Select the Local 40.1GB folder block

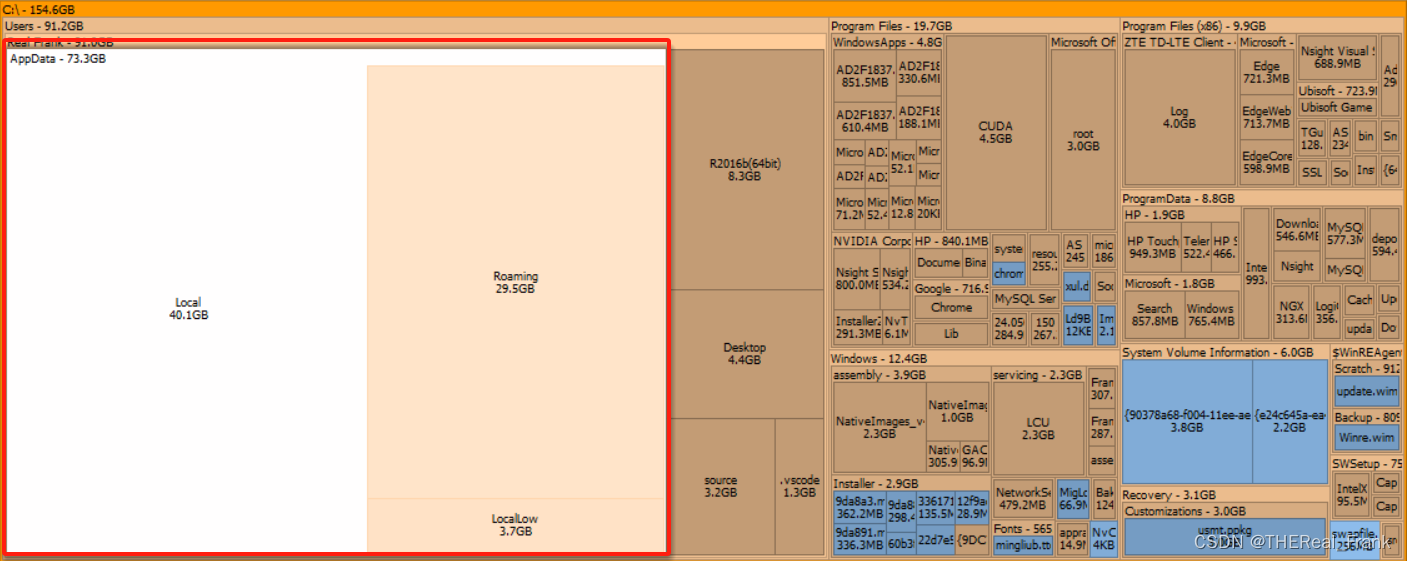[x=188, y=309]
